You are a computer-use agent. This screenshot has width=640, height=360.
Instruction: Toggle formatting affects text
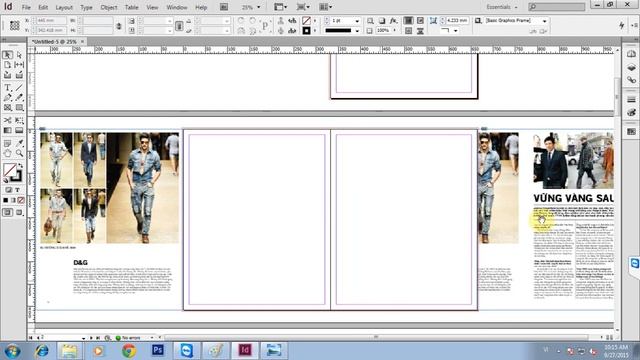[x=18, y=190]
